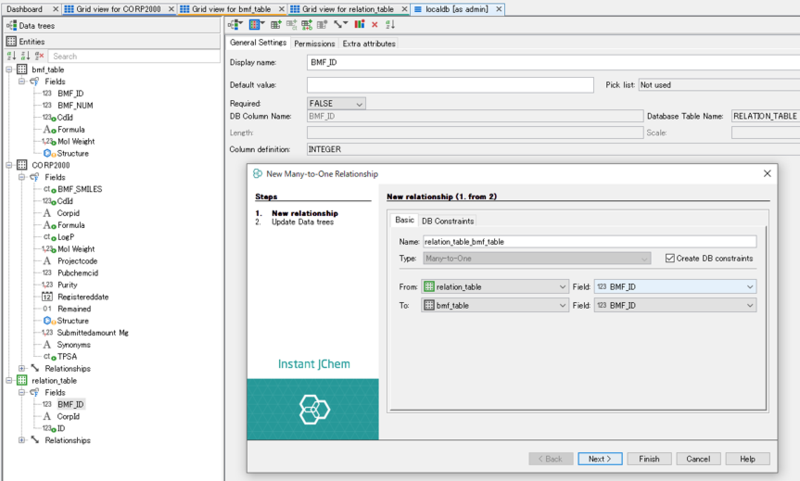Sort entities ascending in left panel
The image size is (800, 481).
point(11,56)
